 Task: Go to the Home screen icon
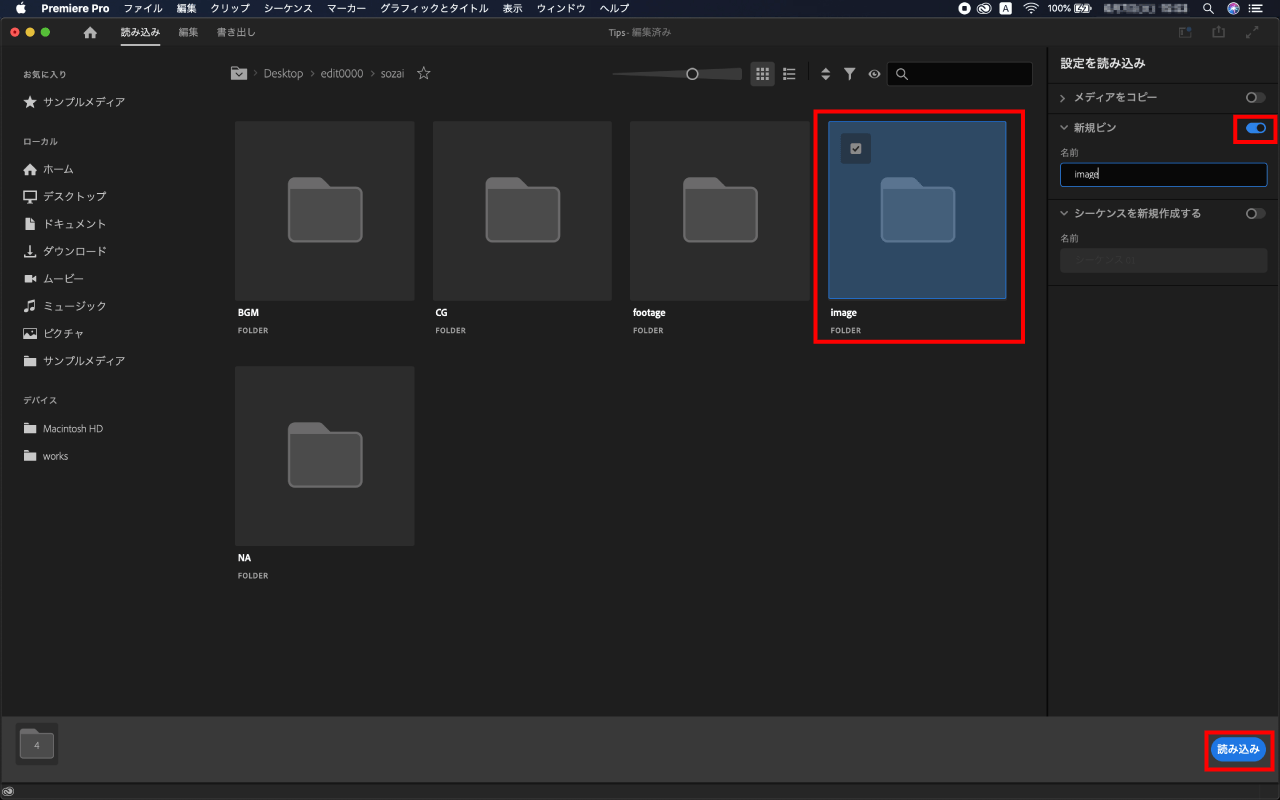90,32
